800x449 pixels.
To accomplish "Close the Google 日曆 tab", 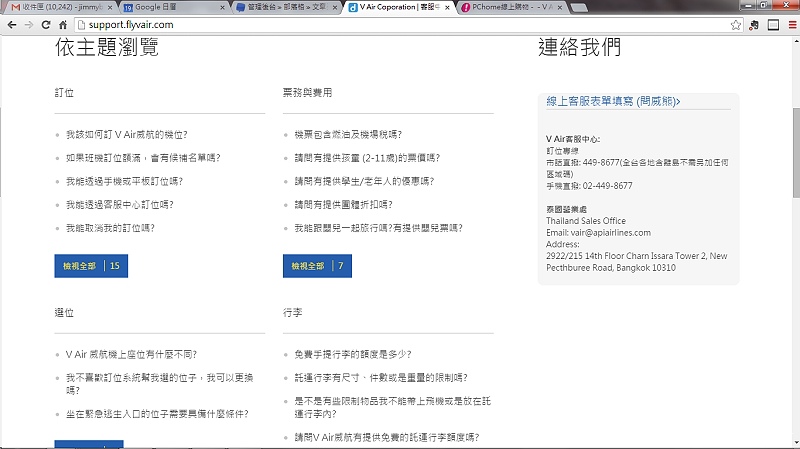I will [222, 8].
